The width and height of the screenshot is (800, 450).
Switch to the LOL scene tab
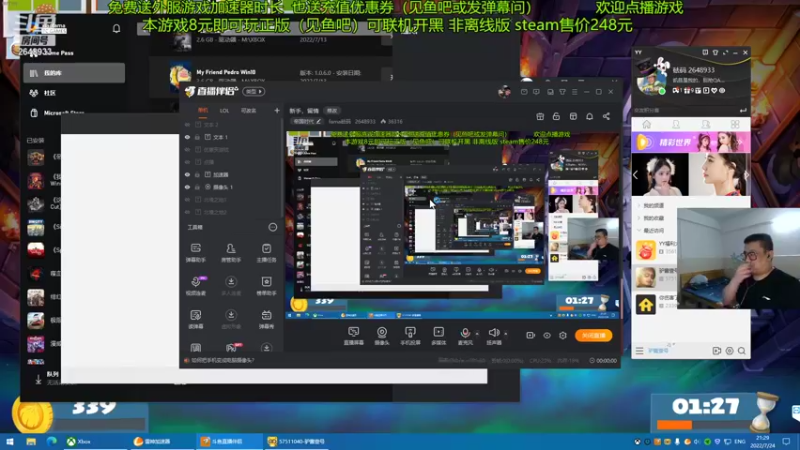click(x=224, y=110)
